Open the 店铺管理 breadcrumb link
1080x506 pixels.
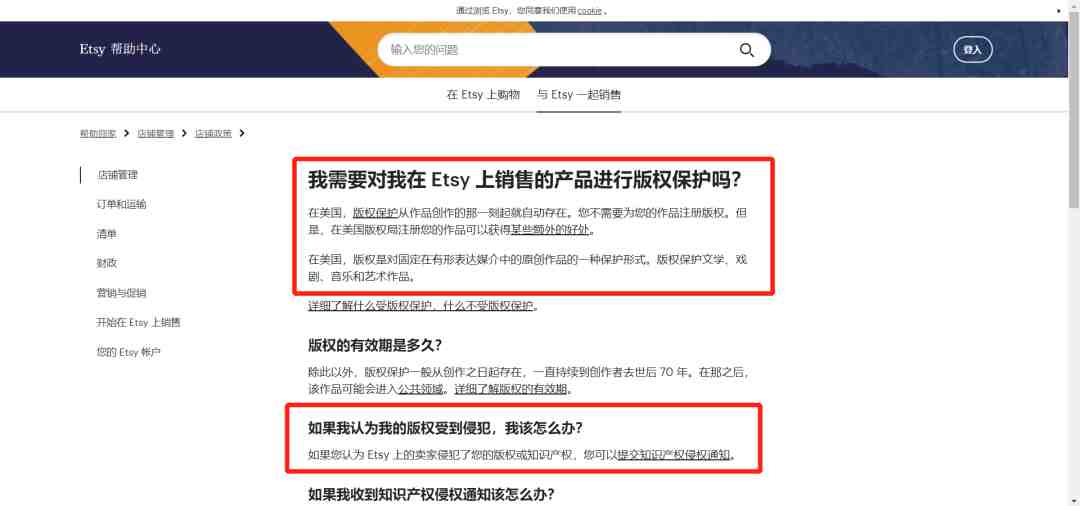pos(155,134)
